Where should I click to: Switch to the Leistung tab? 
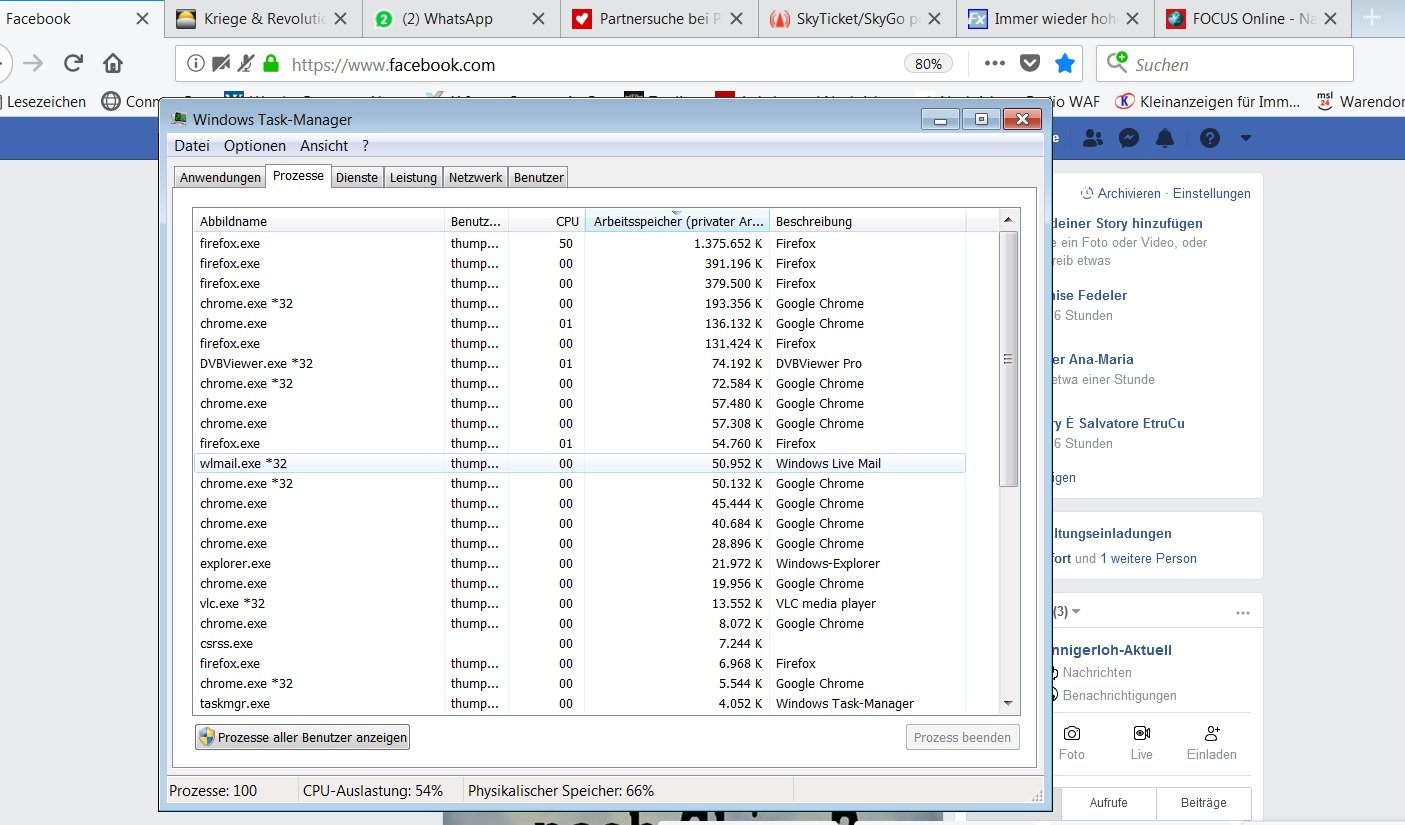pyautogui.click(x=413, y=177)
